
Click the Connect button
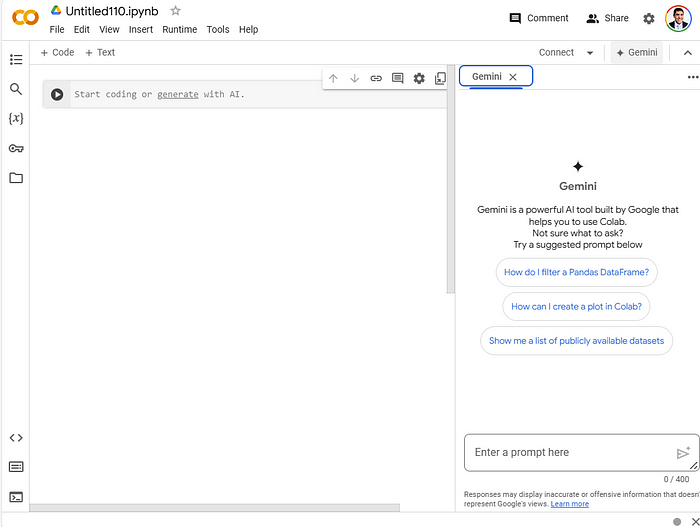pyautogui.click(x=556, y=52)
